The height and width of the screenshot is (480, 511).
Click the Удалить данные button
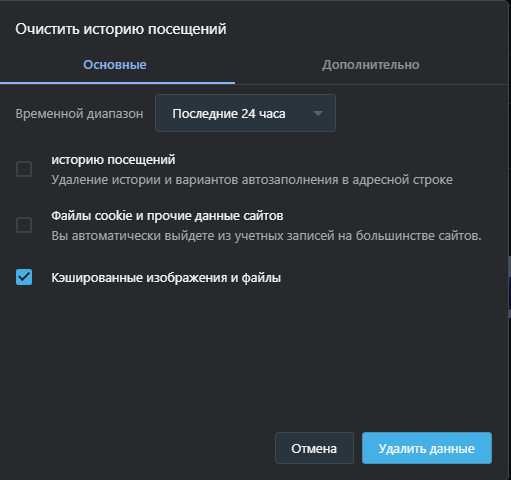(x=427, y=448)
